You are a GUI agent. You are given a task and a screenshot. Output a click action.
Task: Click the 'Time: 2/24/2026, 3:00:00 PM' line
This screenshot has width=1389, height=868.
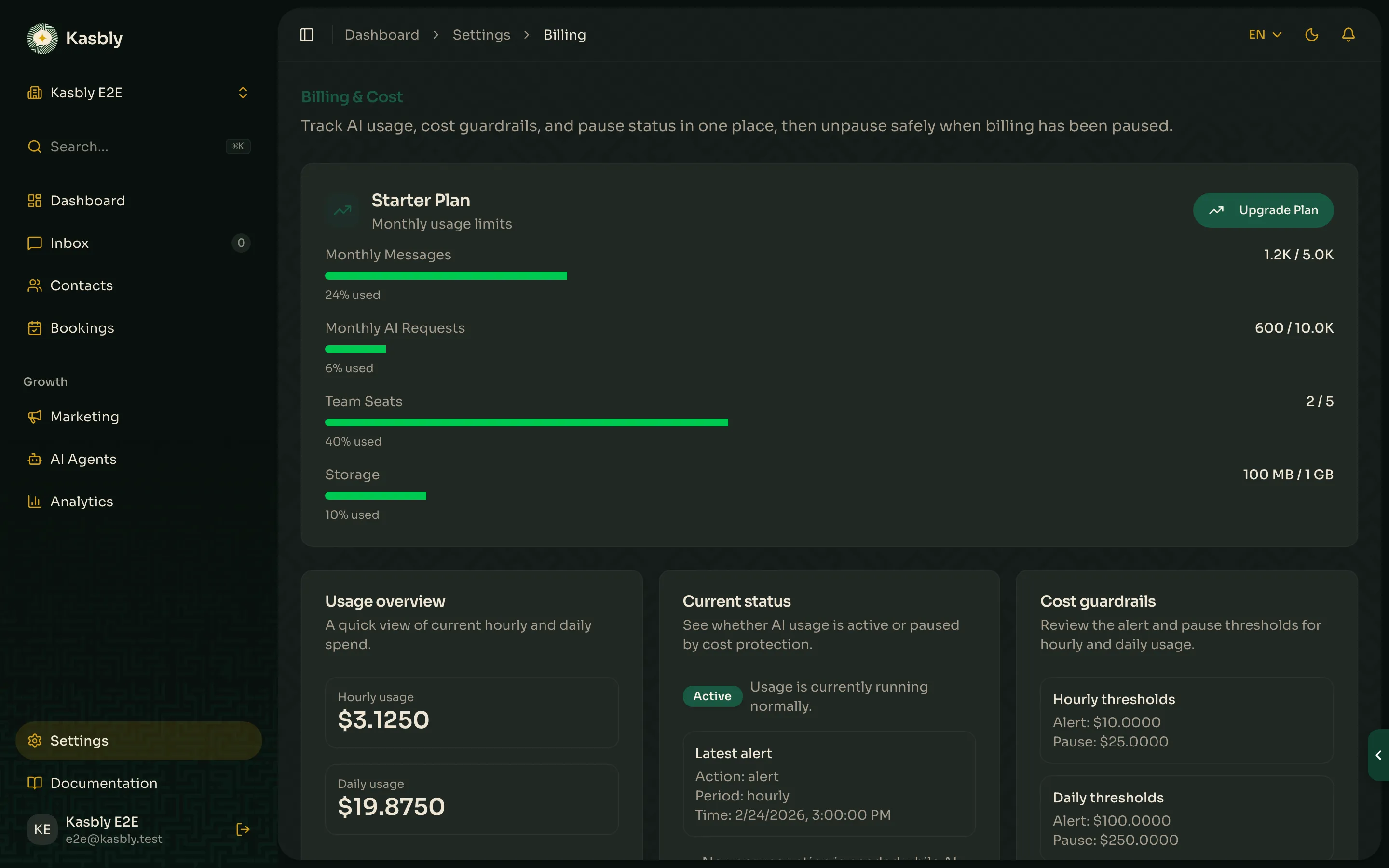(793, 814)
